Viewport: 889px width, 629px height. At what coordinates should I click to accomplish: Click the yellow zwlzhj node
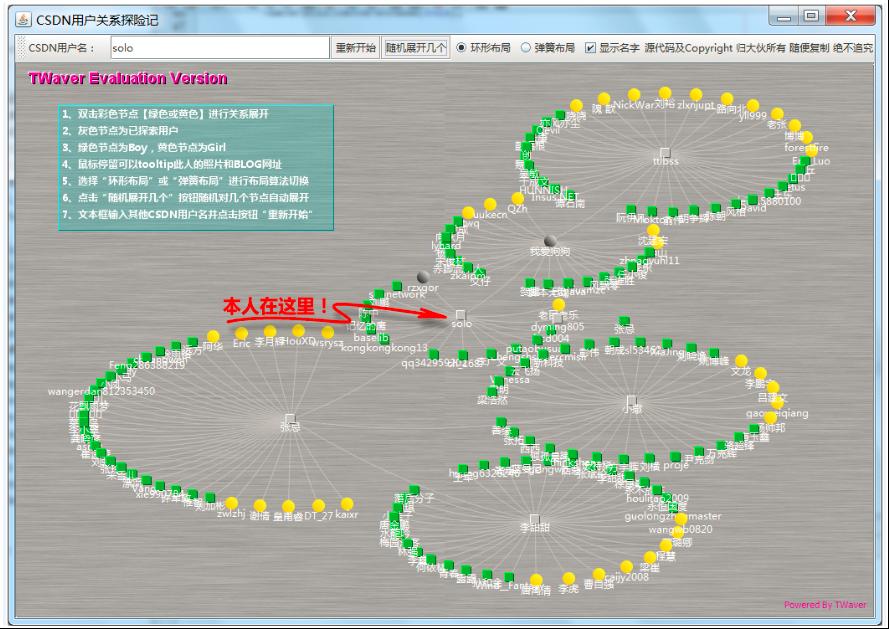point(231,503)
